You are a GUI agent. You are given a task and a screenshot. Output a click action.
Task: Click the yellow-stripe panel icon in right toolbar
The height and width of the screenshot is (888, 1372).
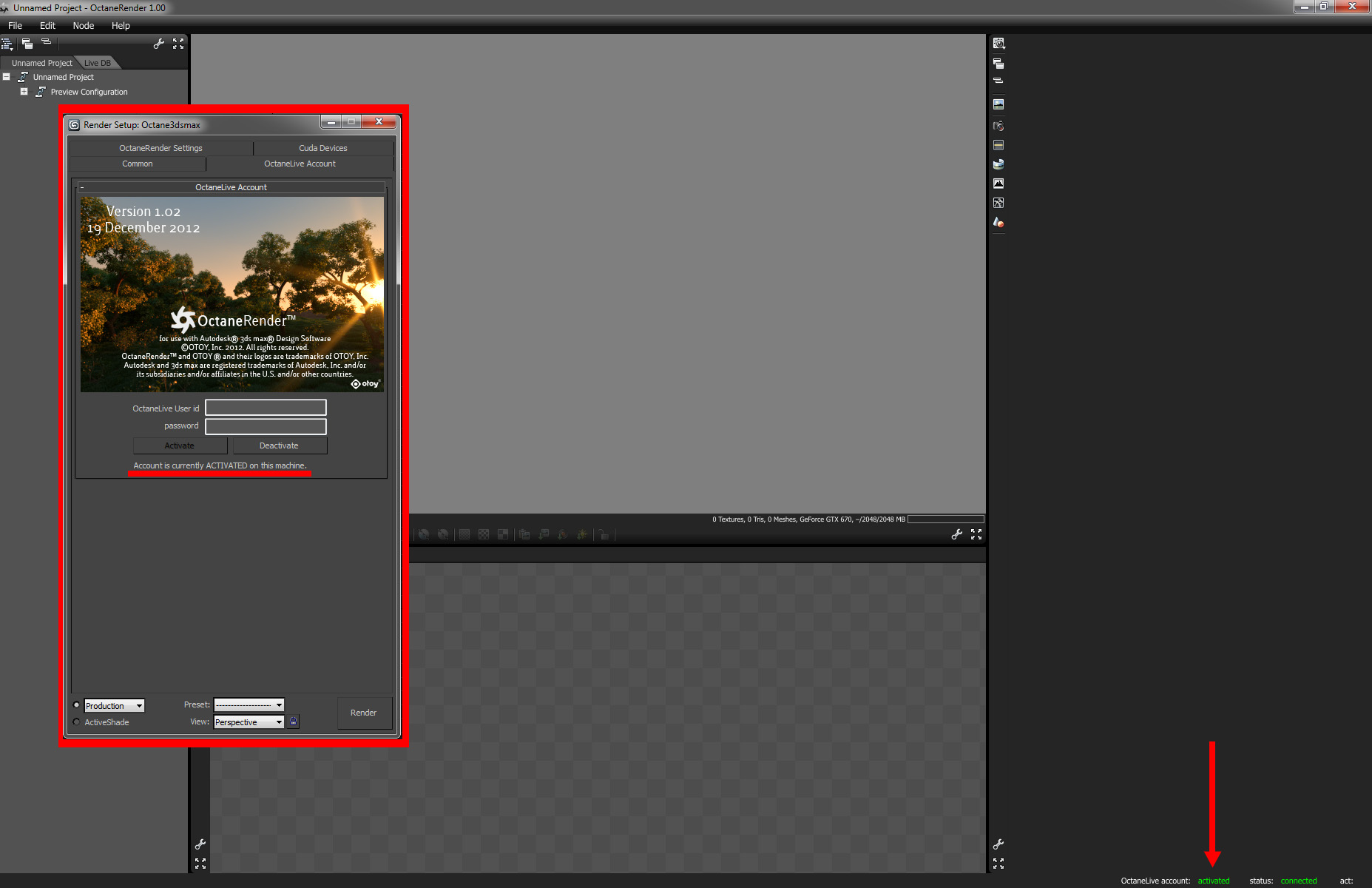click(x=998, y=145)
